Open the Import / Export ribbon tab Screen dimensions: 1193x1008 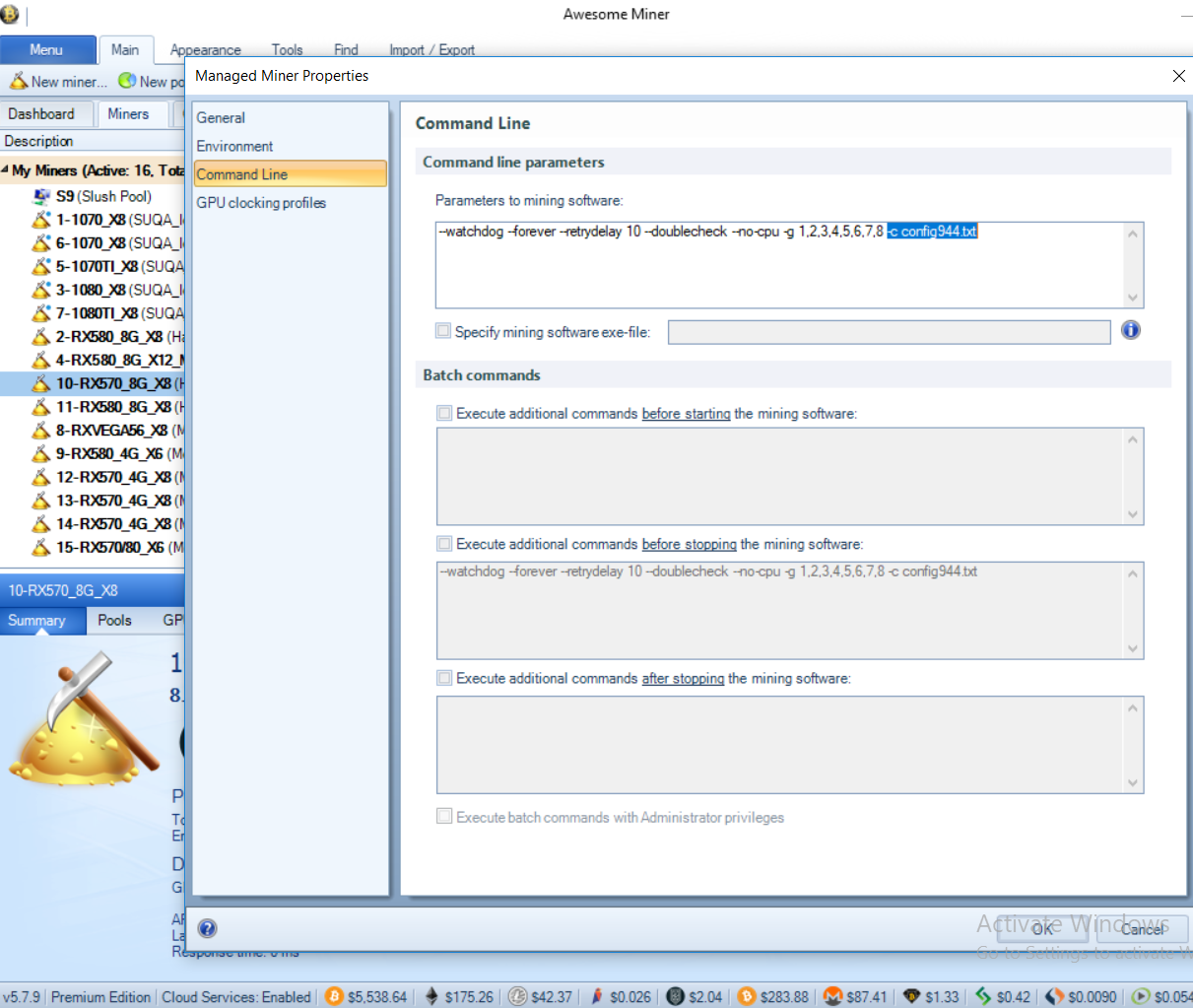[431, 50]
